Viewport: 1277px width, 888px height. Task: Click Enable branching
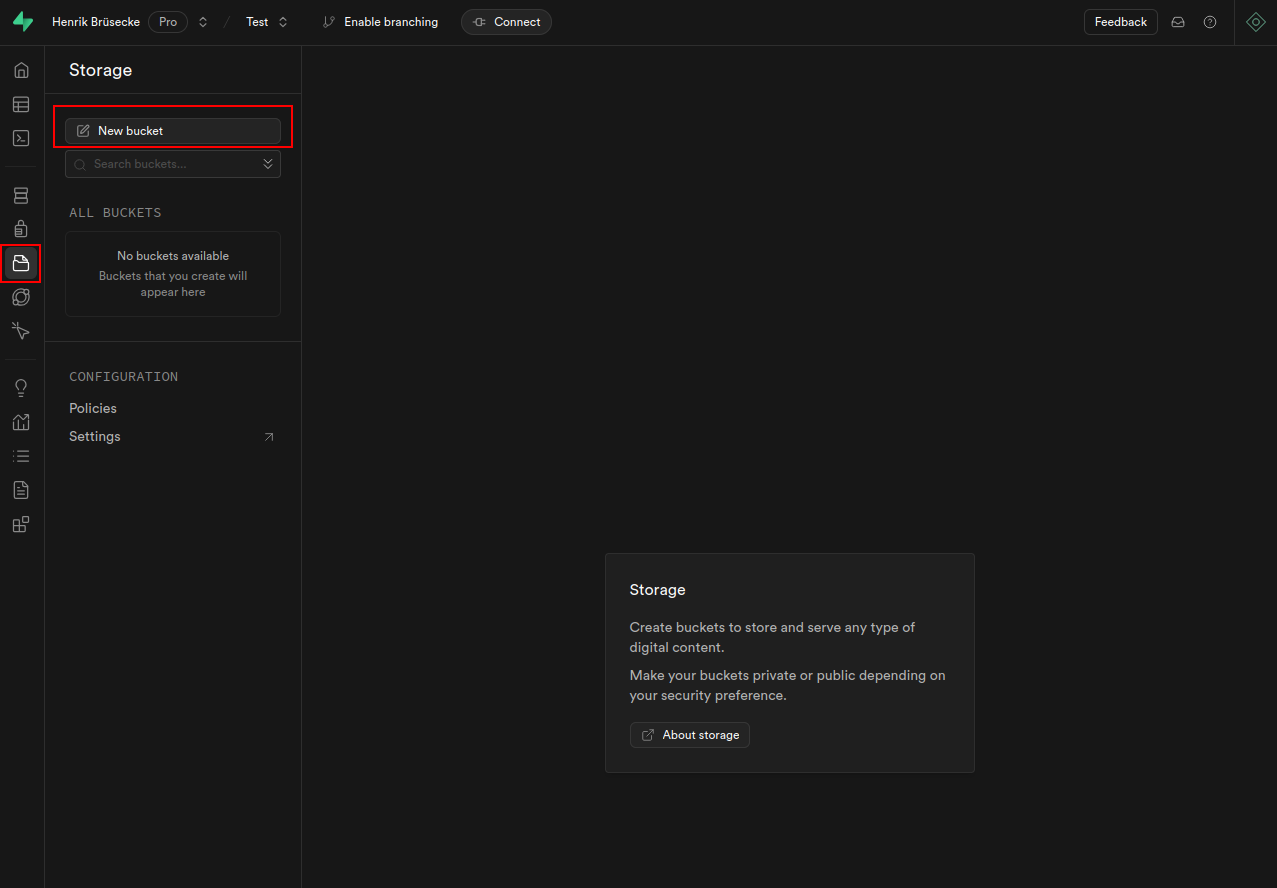click(381, 22)
